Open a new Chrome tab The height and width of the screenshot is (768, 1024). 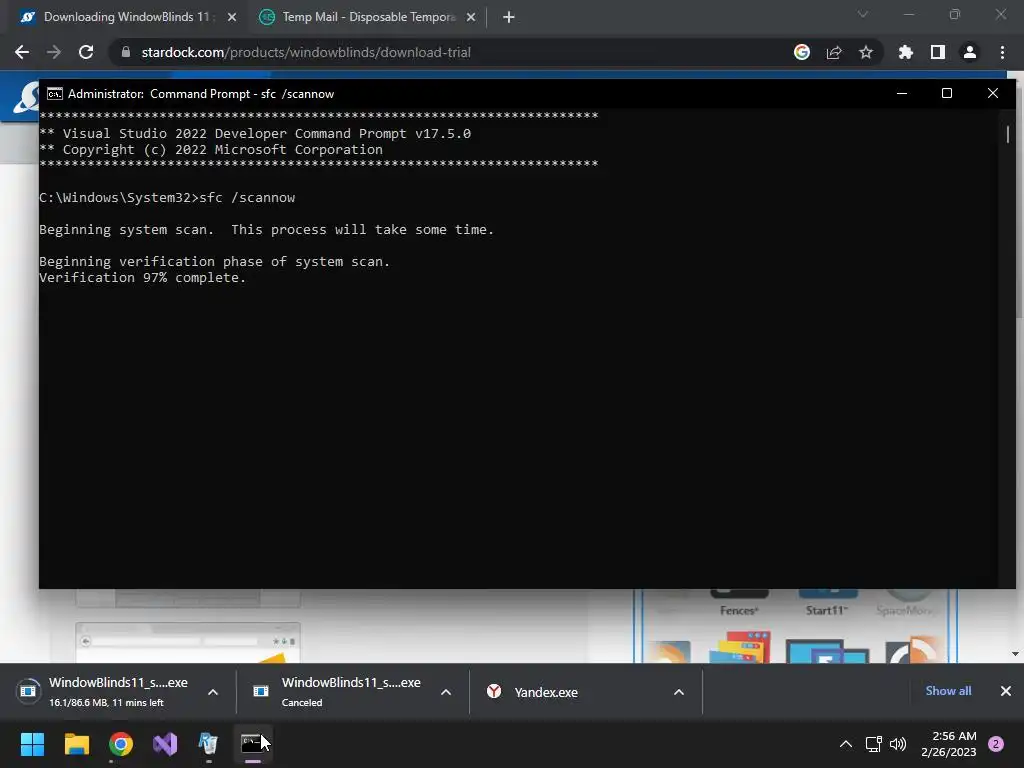point(509,18)
